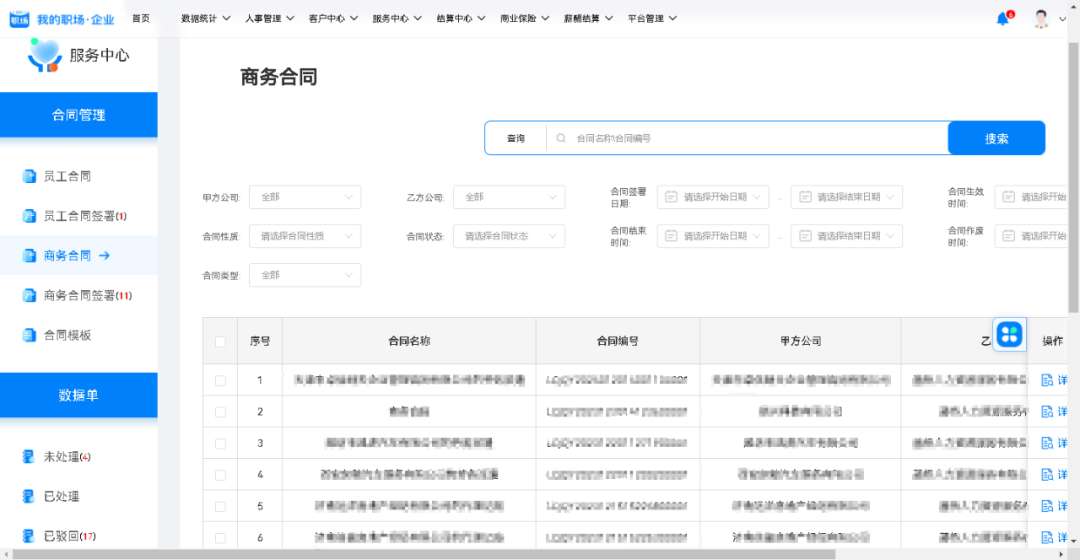Click detail icon for row 6

pyautogui.click(x=1047, y=537)
